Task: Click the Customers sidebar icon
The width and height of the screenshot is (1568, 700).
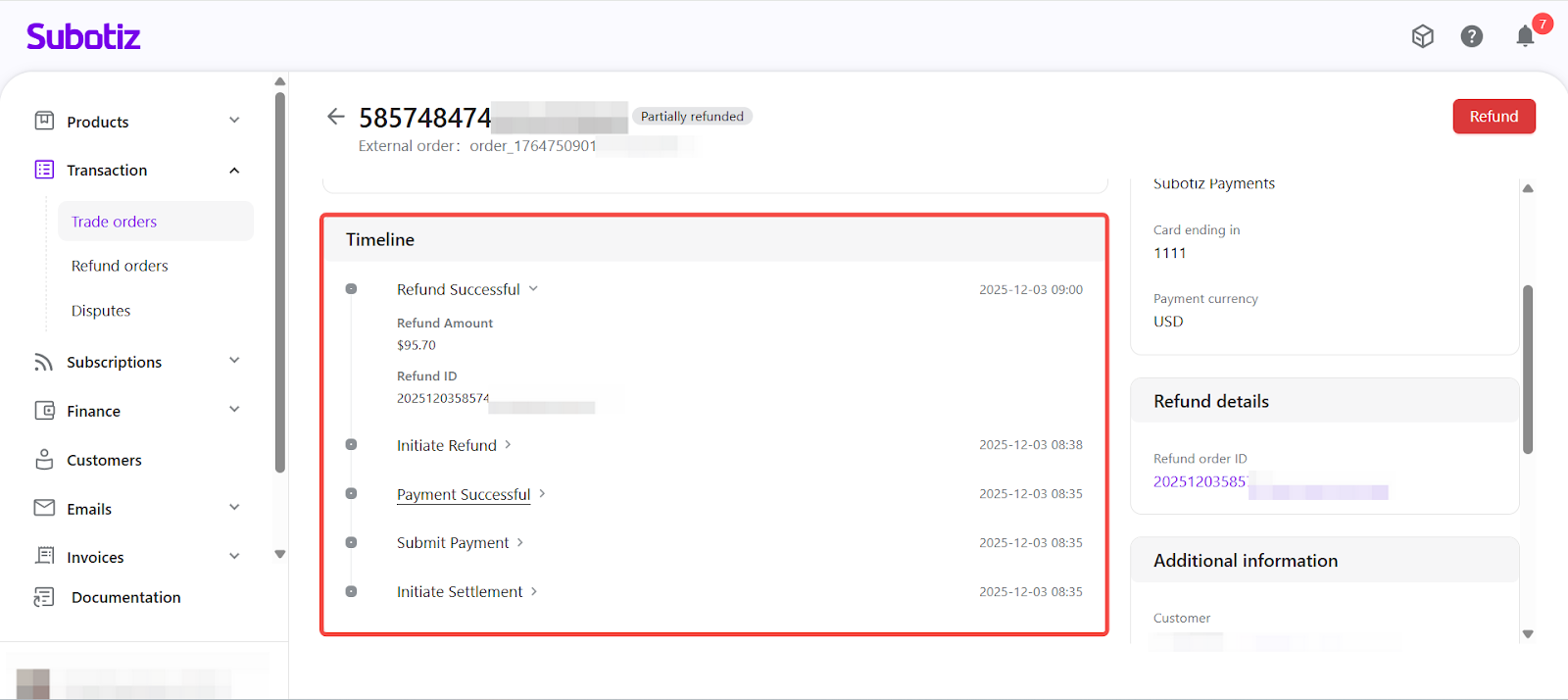Action: pyautogui.click(x=44, y=460)
